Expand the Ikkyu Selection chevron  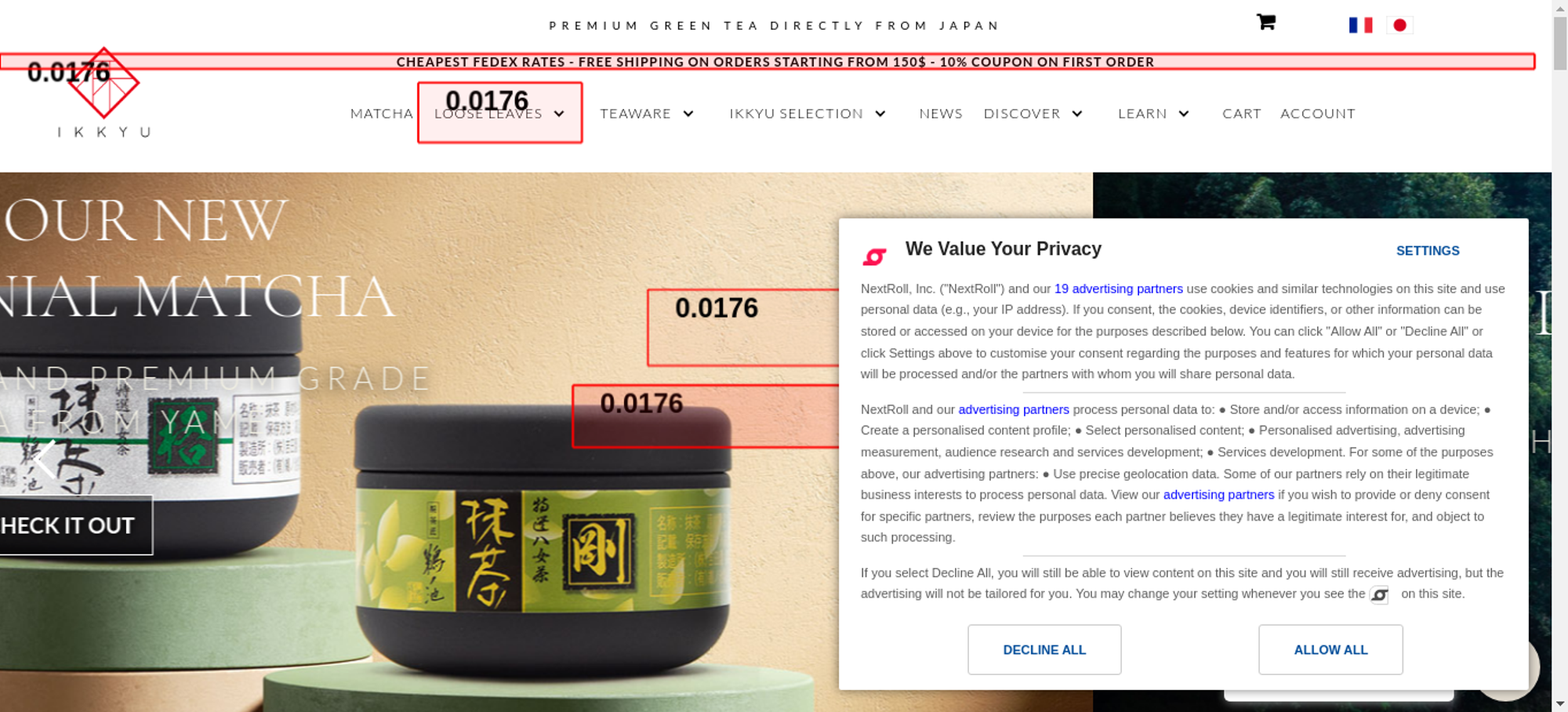click(880, 114)
